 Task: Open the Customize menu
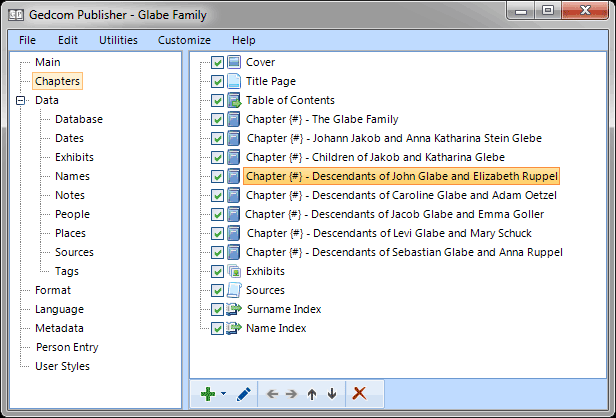184,40
